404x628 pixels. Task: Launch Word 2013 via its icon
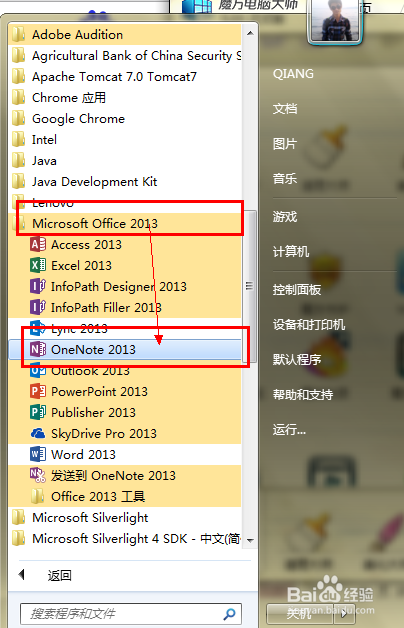click(38, 454)
